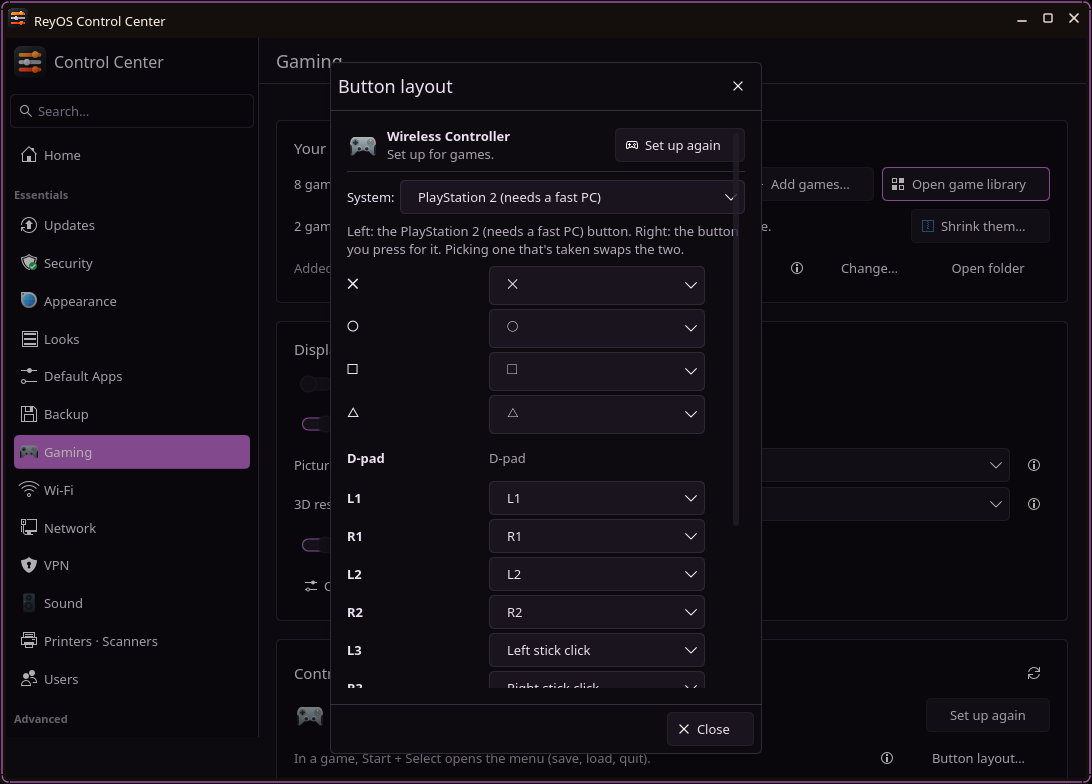1092x784 pixels.
Task: Open Wi-Fi settings from its sidebar icon
Action: tap(29, 489)
